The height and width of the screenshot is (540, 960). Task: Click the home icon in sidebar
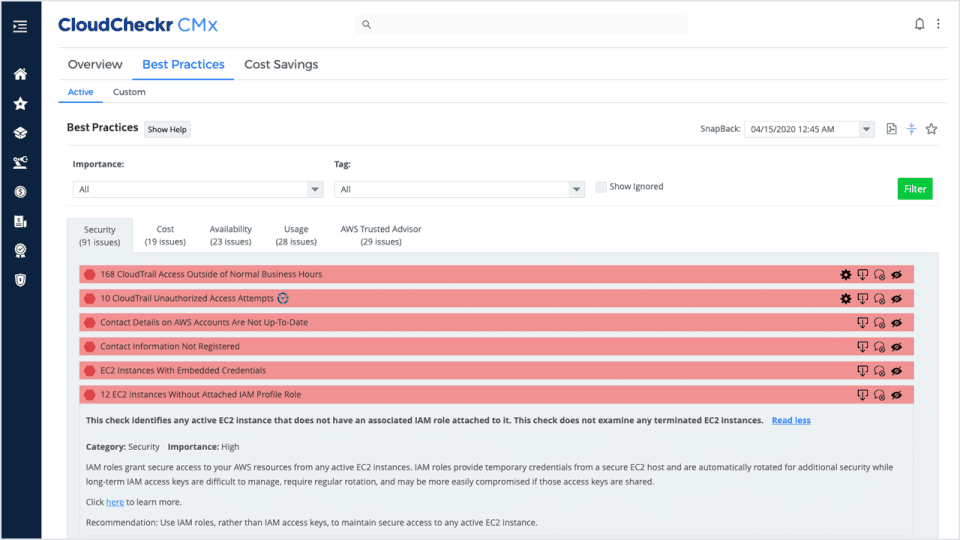20,74
